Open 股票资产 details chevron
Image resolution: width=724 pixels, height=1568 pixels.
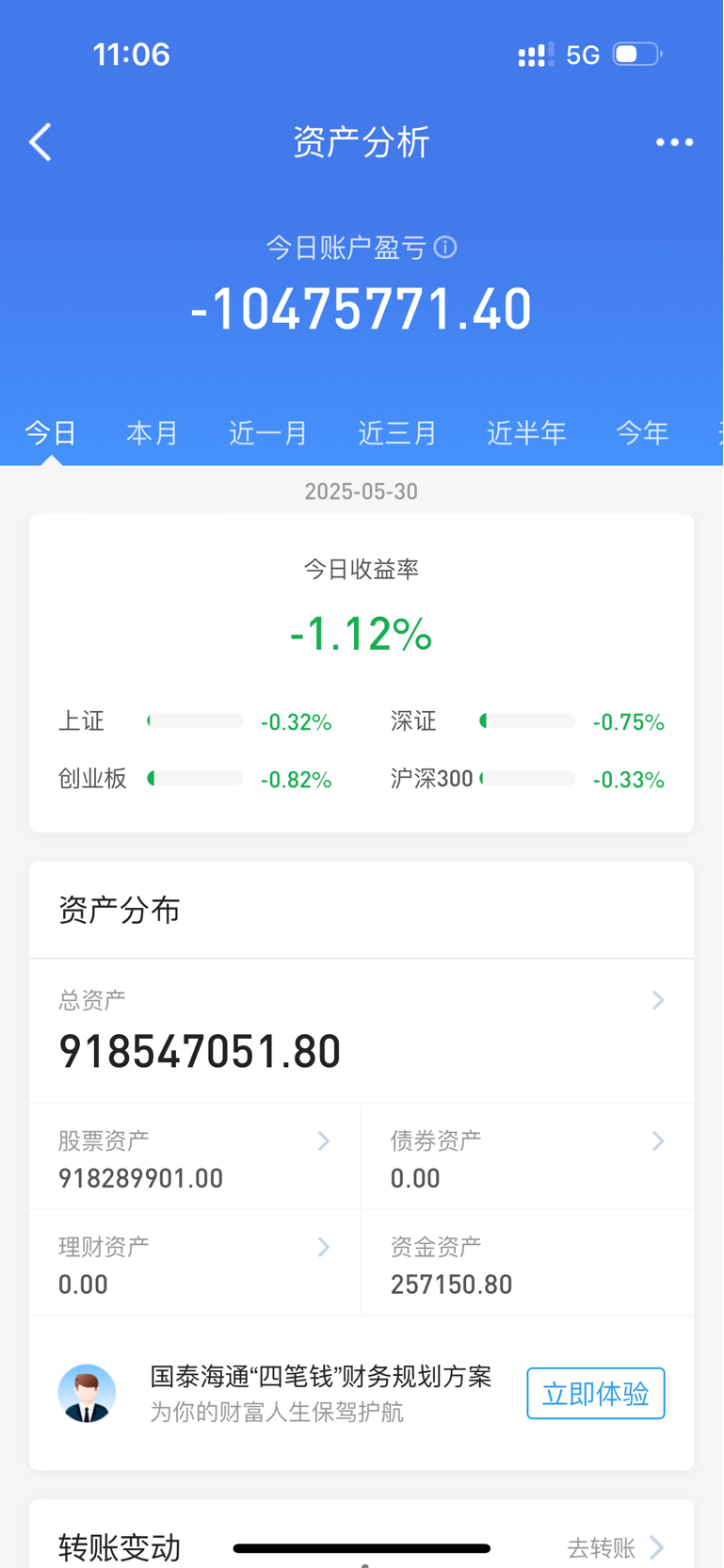click(x=324, y=1141)
